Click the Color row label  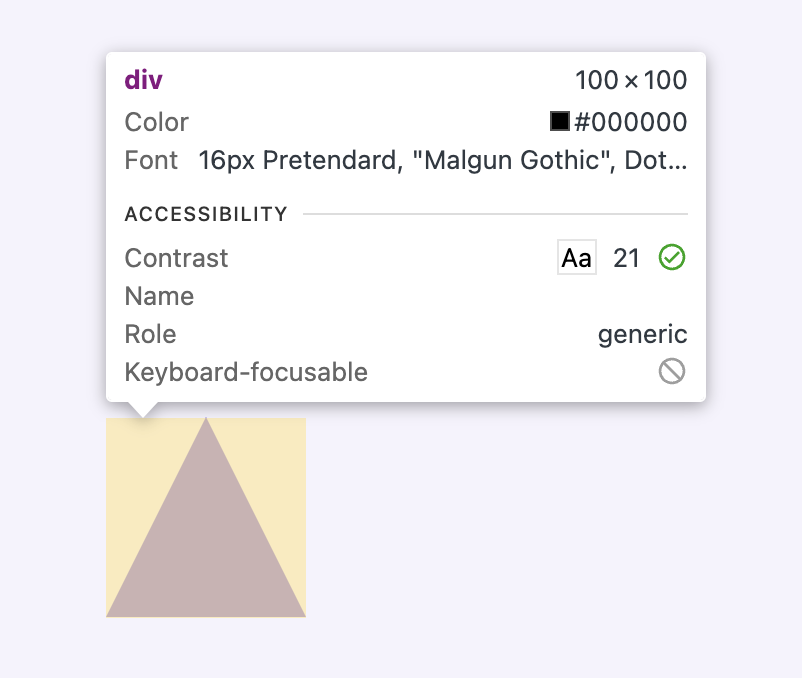[157, 122]
